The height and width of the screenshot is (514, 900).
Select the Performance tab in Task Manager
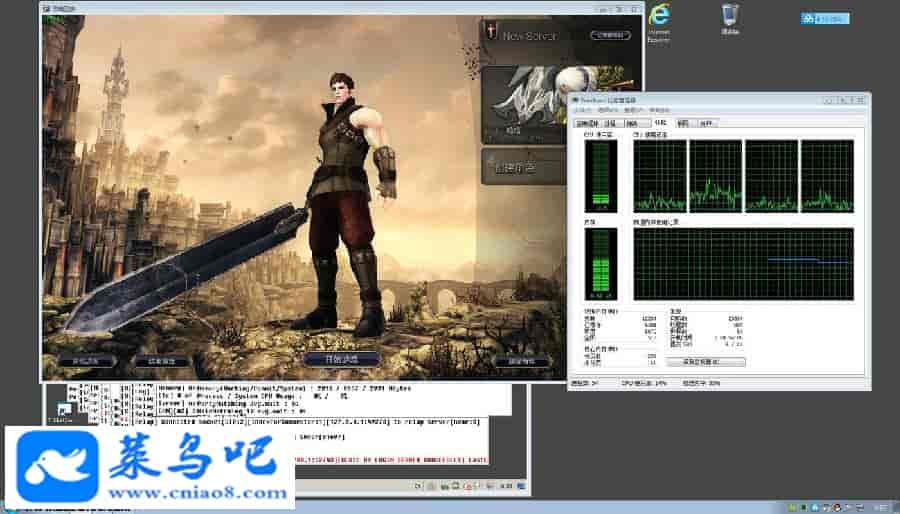tap(658, 123)
